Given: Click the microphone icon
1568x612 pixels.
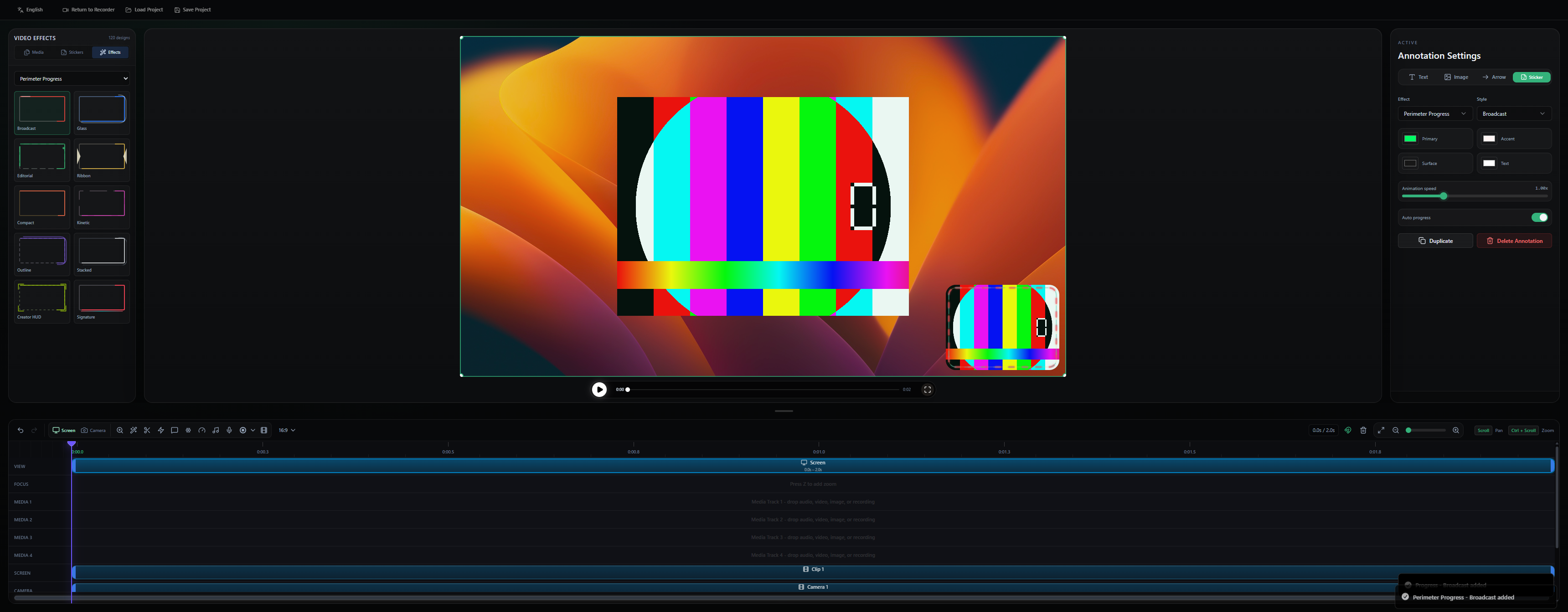Looking at the screenshot, I should point(229,430).
